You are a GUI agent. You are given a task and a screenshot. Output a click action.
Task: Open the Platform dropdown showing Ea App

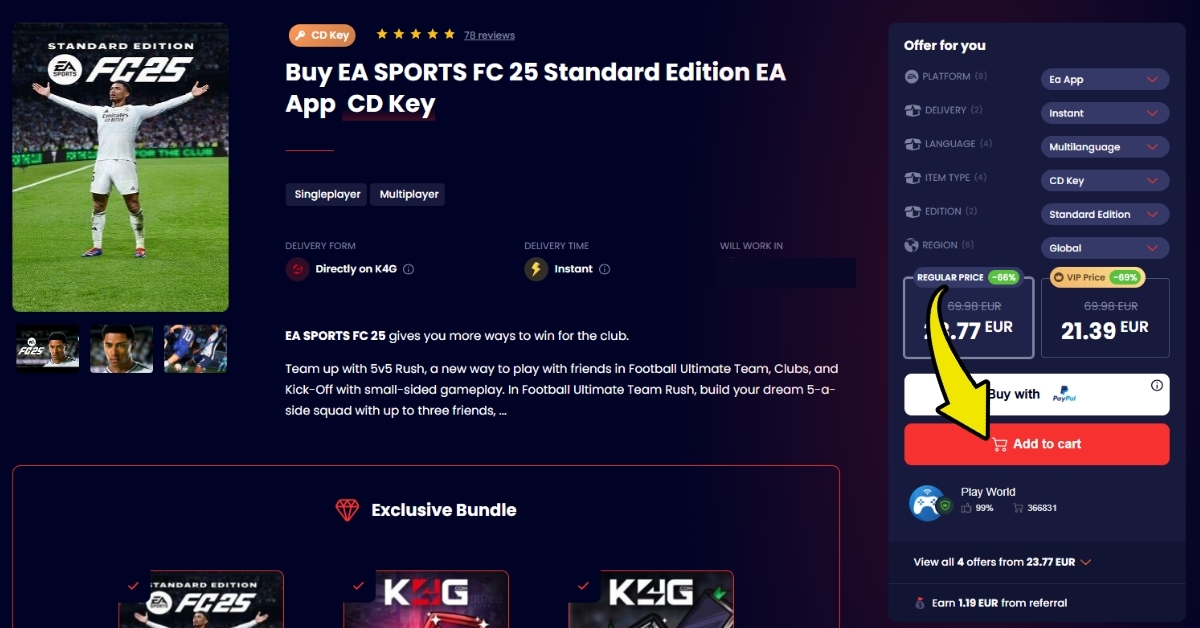1105,79
